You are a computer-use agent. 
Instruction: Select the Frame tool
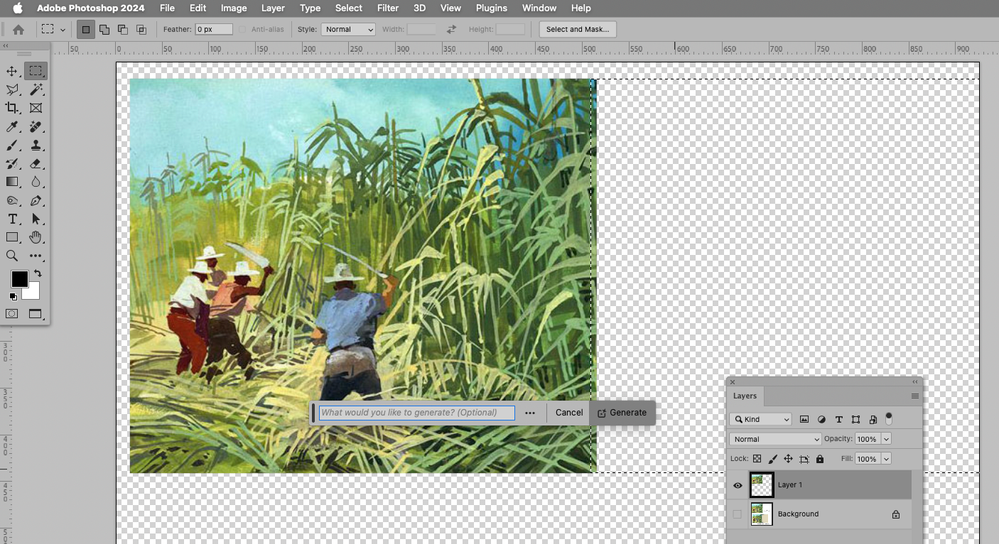pos(36,108)
